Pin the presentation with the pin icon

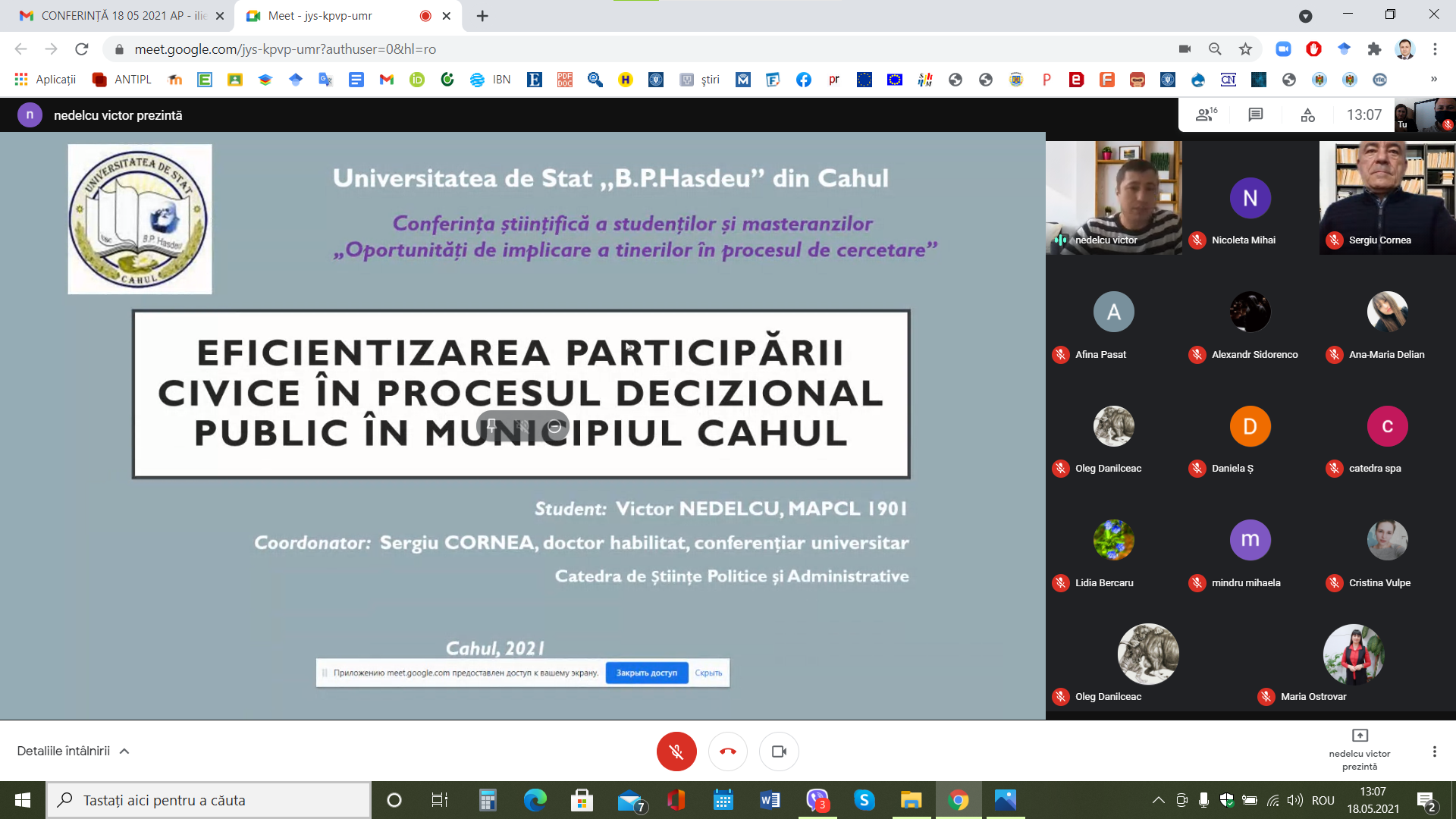491,426
